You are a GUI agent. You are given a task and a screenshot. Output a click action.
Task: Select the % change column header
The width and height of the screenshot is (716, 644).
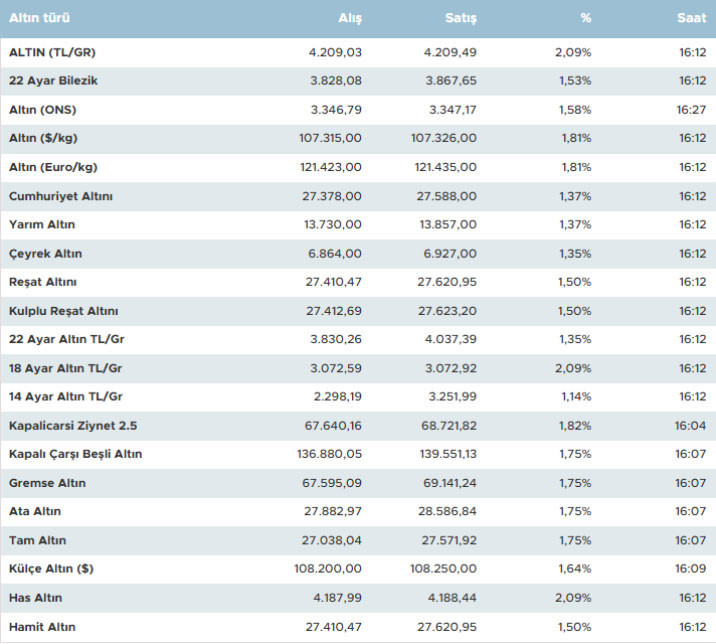585,19
